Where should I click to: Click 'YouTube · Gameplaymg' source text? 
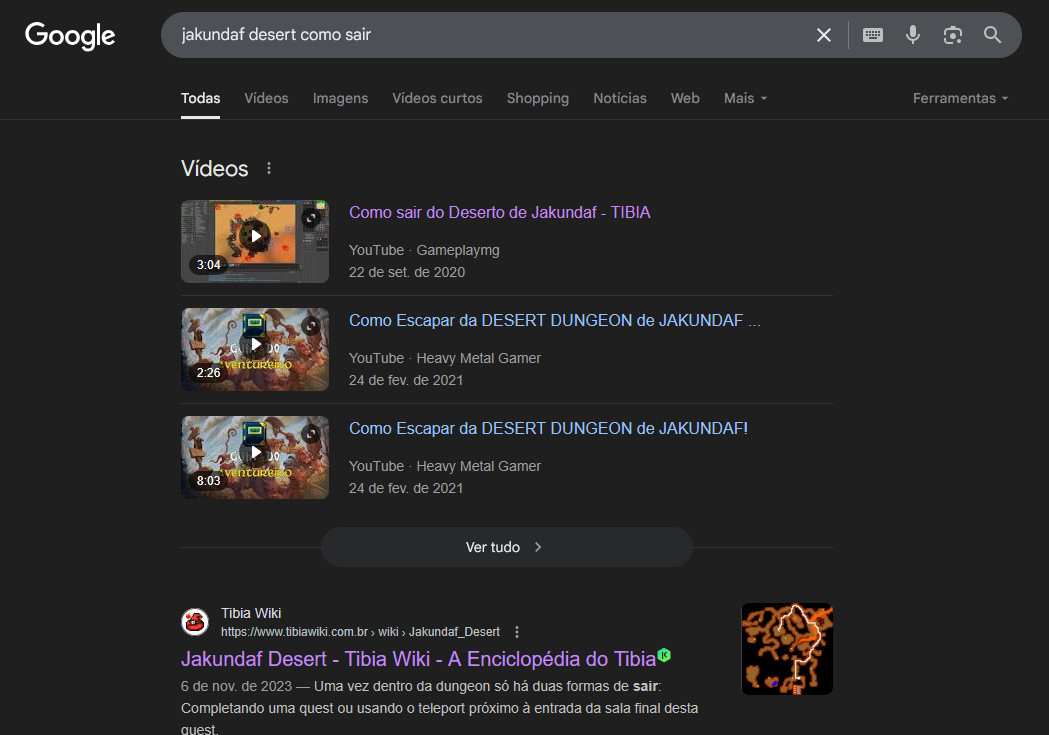point(424,250)
